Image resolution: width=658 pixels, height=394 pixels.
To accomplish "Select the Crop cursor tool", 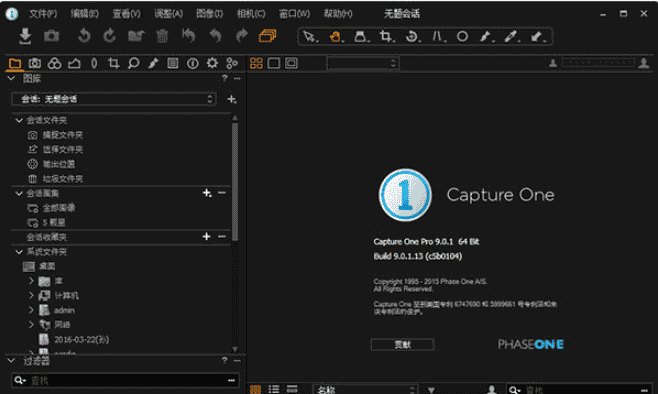I will [386, 37].
